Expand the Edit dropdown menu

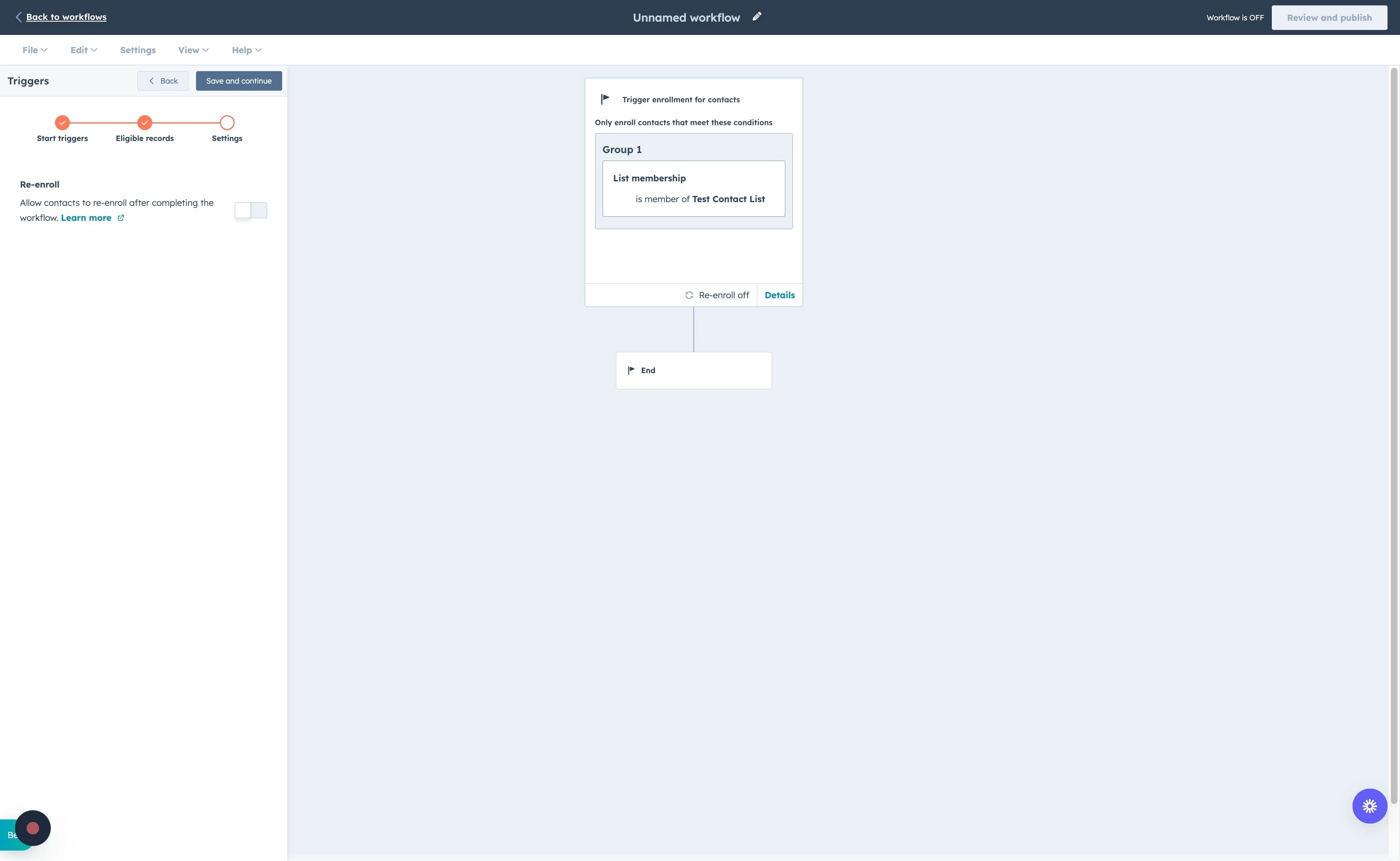(x=83, y=50)
